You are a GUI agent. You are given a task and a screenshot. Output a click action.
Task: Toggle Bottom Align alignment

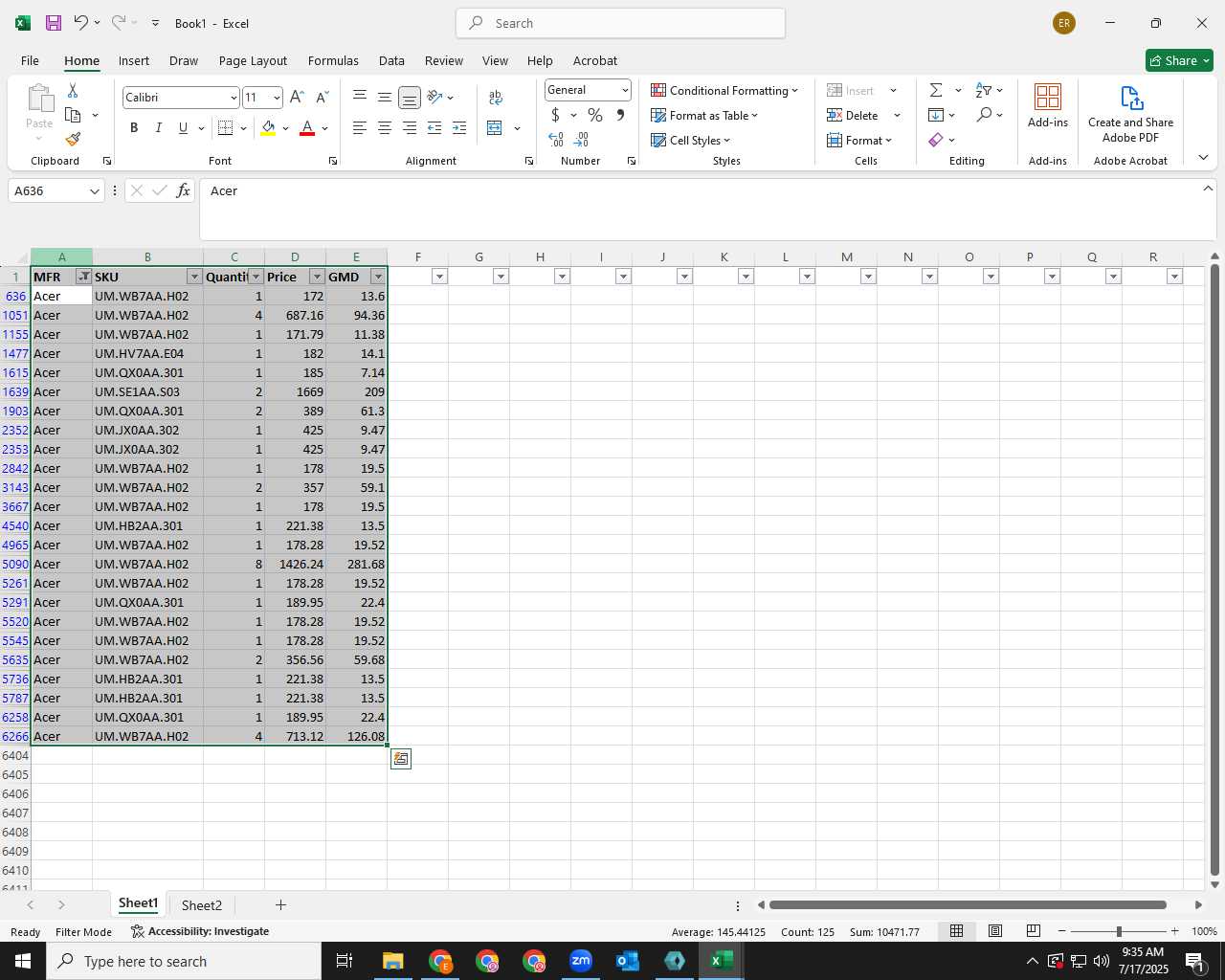[410, 97]
